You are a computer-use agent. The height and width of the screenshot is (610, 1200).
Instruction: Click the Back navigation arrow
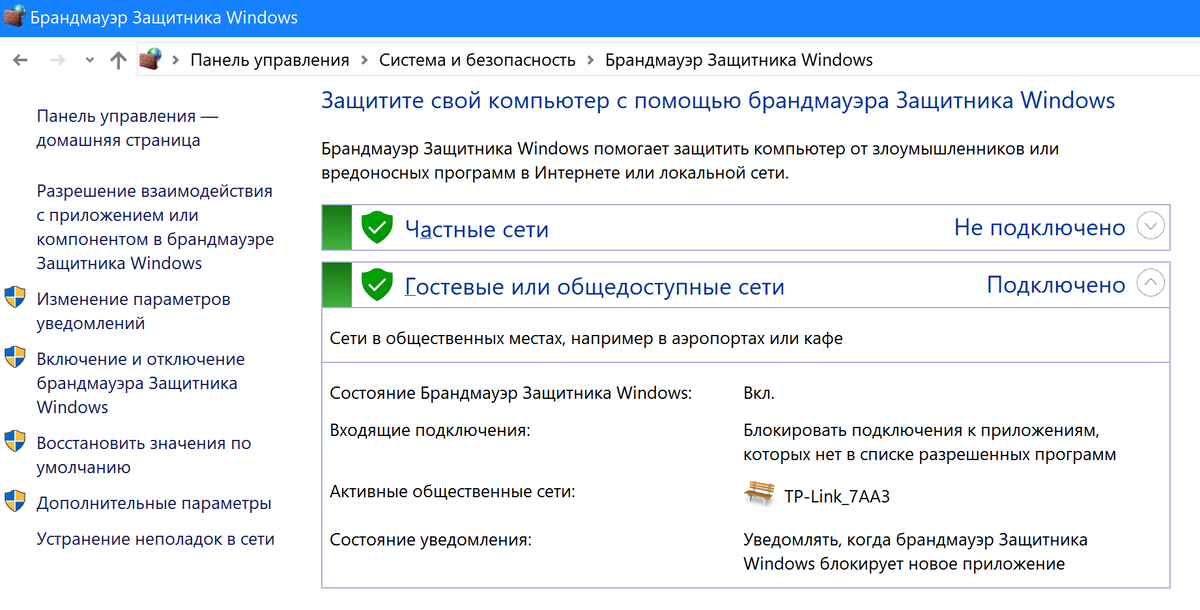point(20,60)
